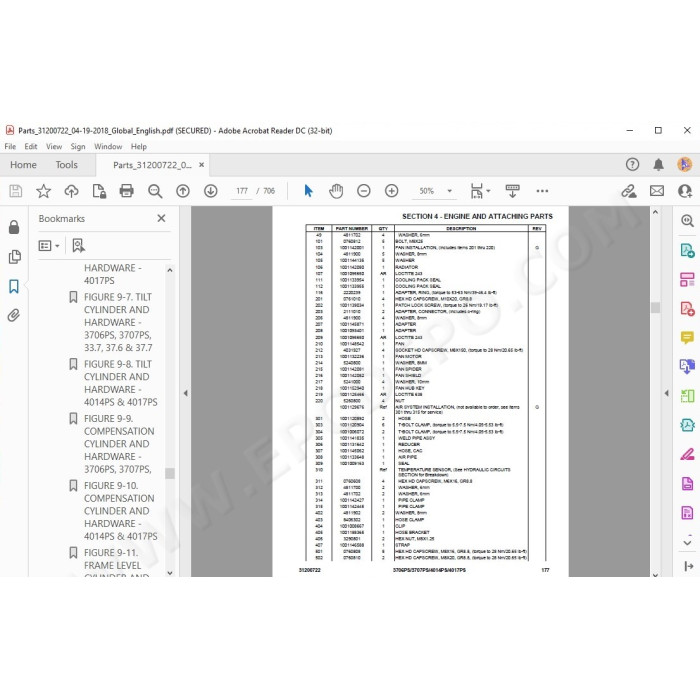Viewport: 700px width, 700px height.
Task: Find the current bookmark icon
Action: (x=79, y=246)
